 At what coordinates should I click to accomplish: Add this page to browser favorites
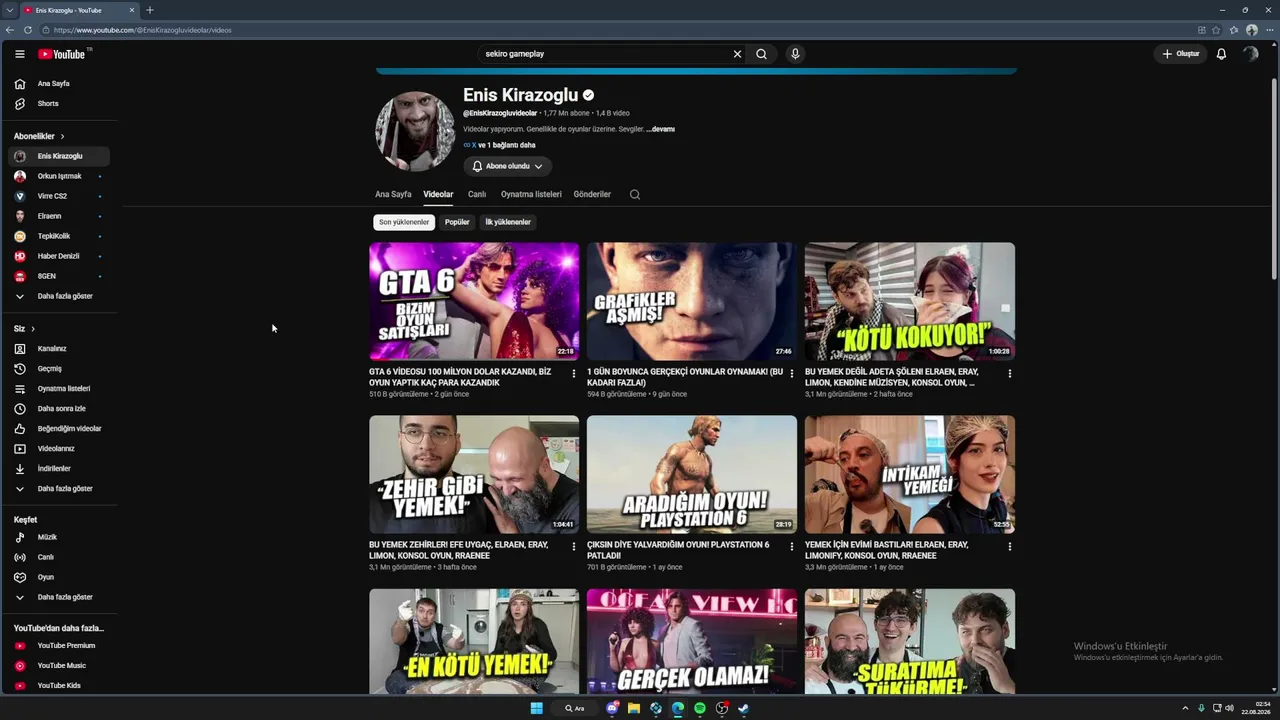(1216, 30)
